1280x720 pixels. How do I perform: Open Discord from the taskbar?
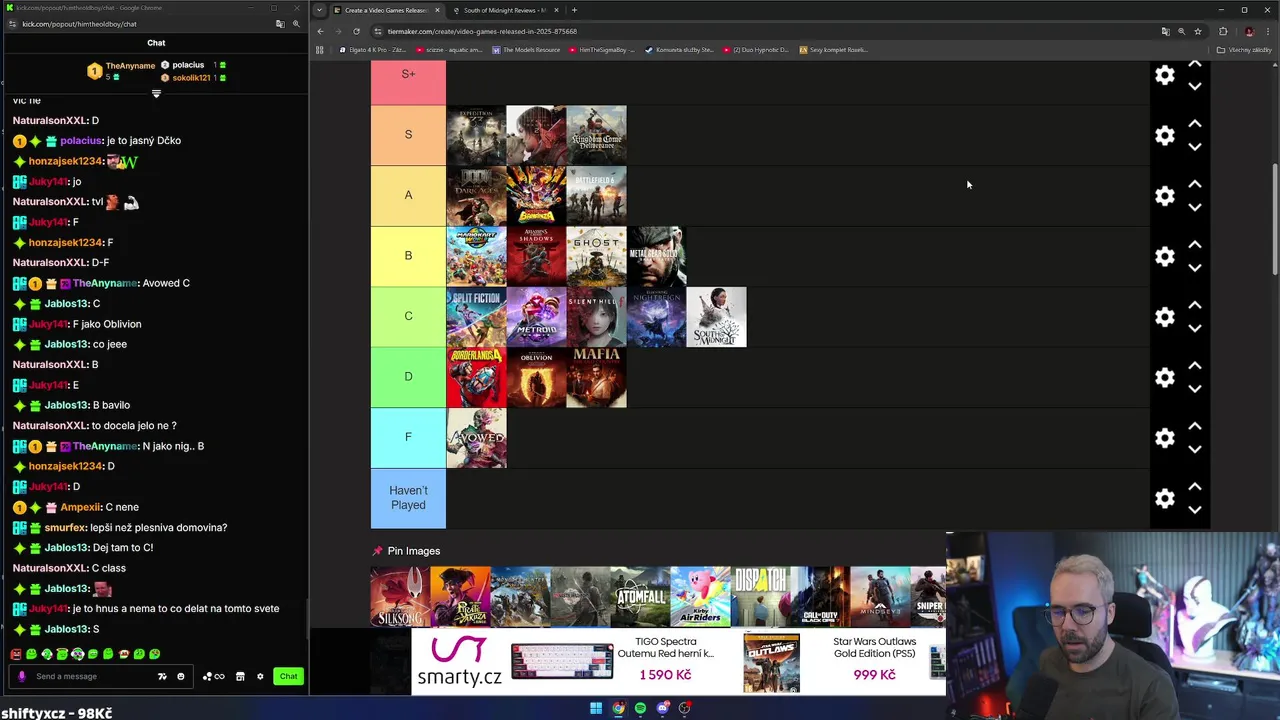[x=662, y=708]
